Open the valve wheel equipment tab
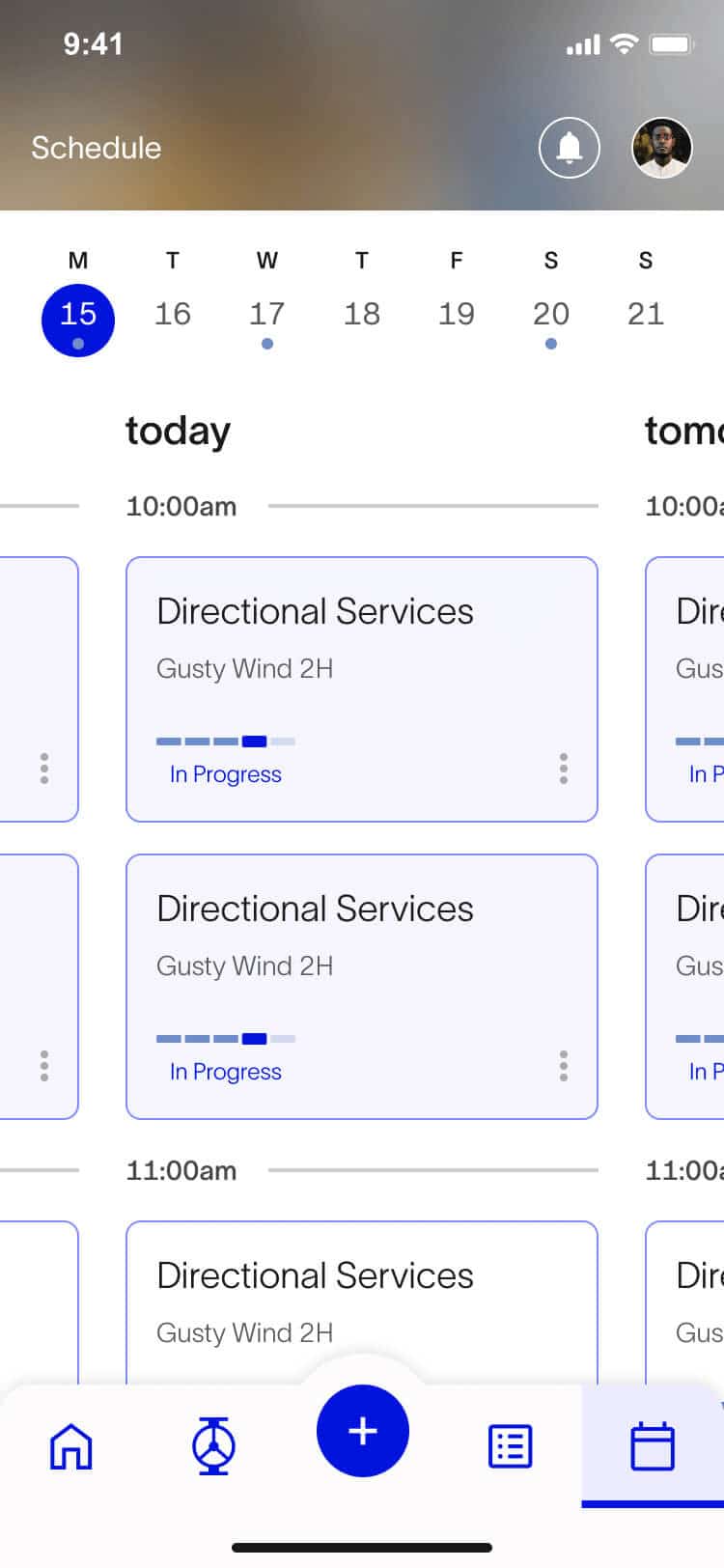 pyautogui.click(x=213, y=1446)
